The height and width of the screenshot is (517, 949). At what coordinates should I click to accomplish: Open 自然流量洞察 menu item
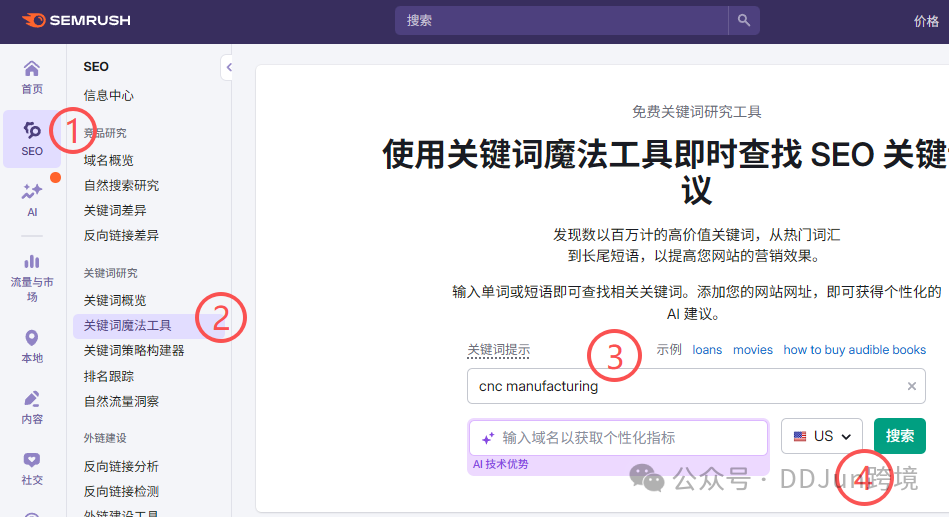[x=122, y=401]
